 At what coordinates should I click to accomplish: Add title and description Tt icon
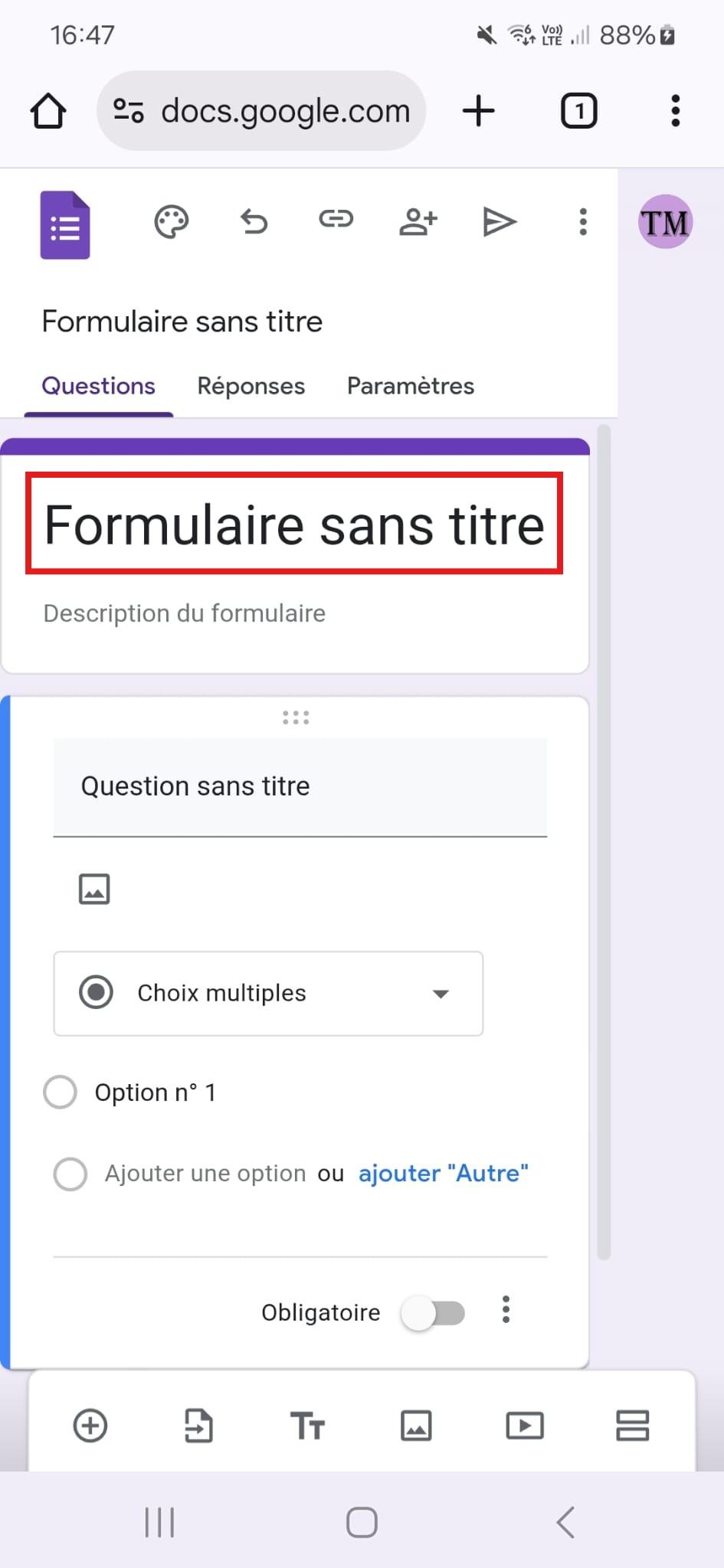(x=307, y=1426)
